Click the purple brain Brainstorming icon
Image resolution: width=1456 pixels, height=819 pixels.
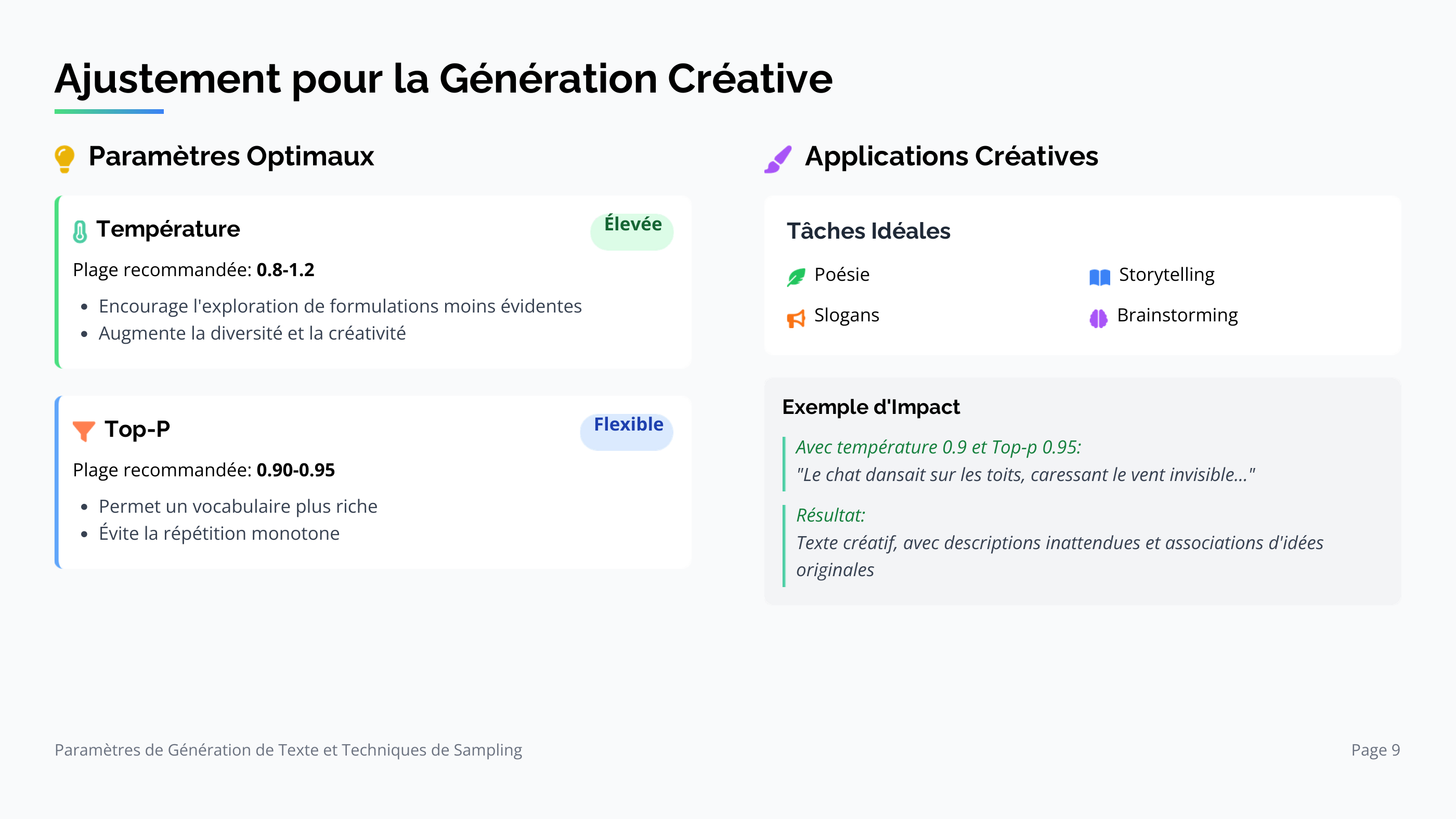[x=1098, y=318]
